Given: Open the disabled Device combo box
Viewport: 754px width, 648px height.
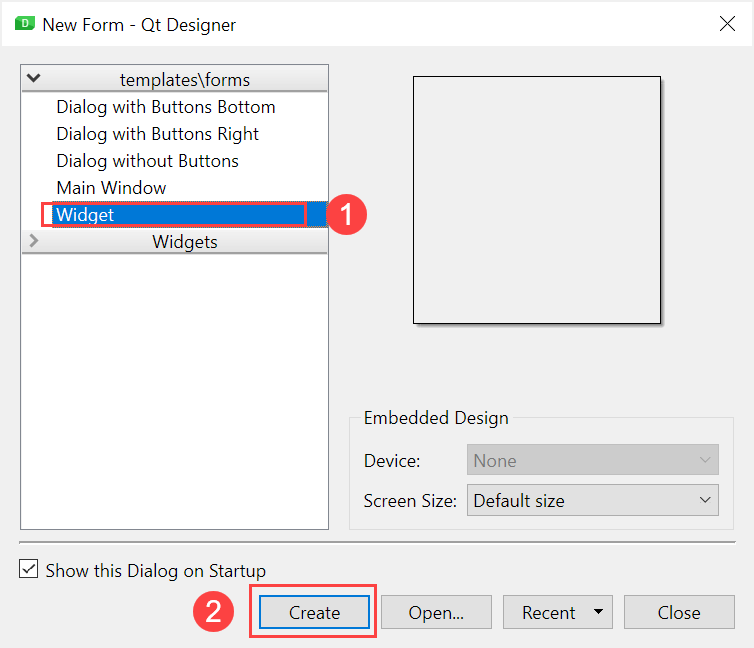Looking at the screenshot, I should tap(592, 460).
